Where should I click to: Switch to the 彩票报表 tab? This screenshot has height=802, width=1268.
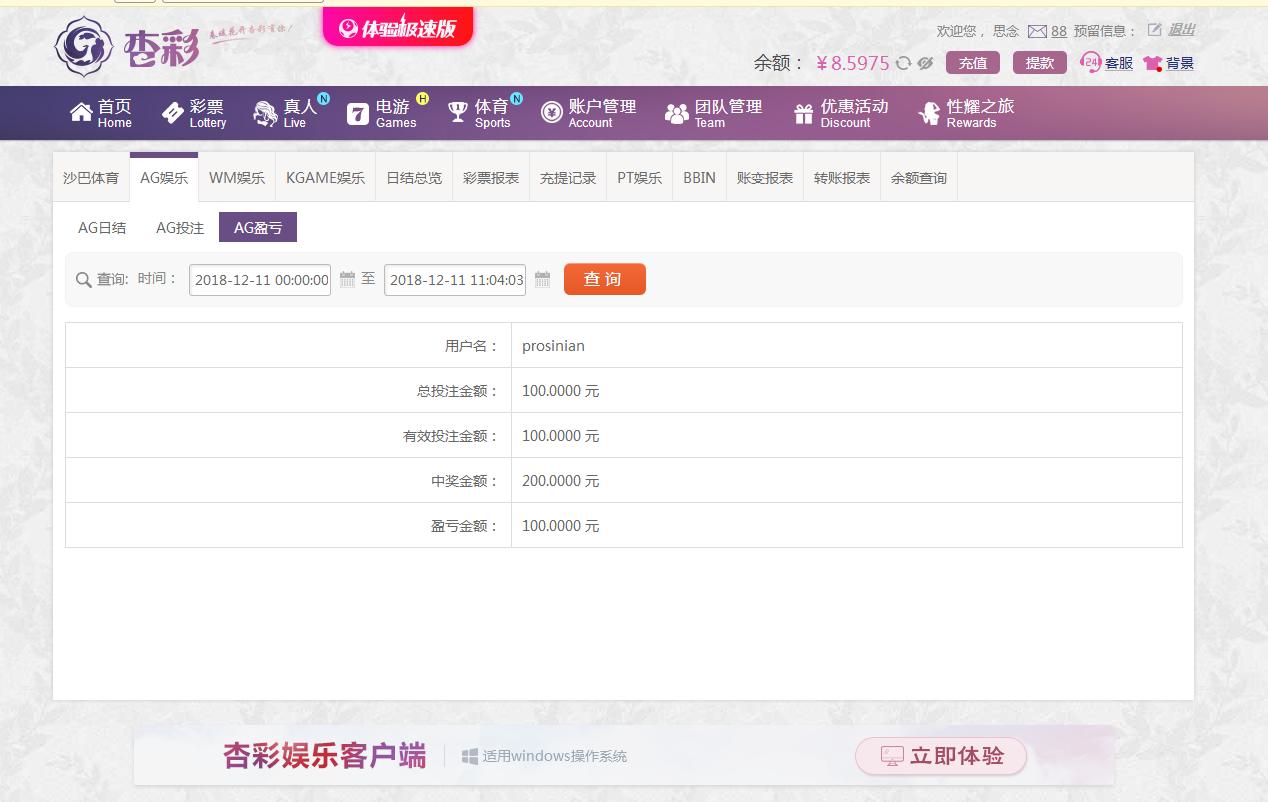(x=491, y=178)
